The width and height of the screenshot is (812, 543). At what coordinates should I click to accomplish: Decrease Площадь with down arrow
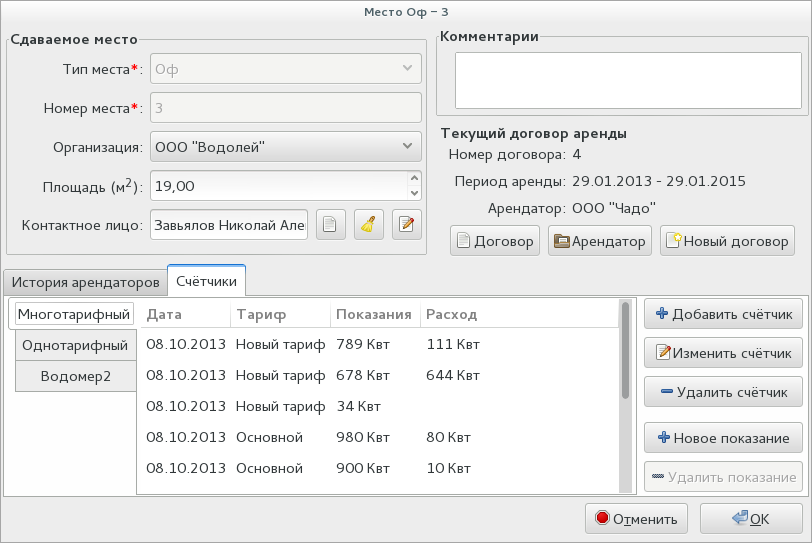(414, 193)
